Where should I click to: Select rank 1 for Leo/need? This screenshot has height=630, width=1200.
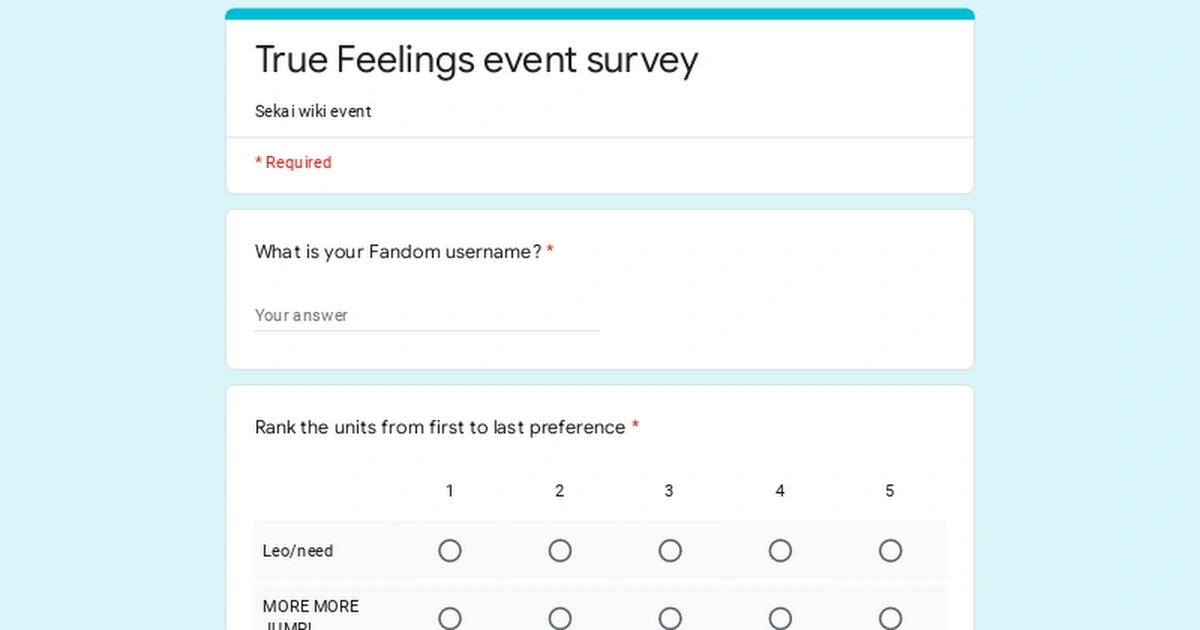click(450, 550)
